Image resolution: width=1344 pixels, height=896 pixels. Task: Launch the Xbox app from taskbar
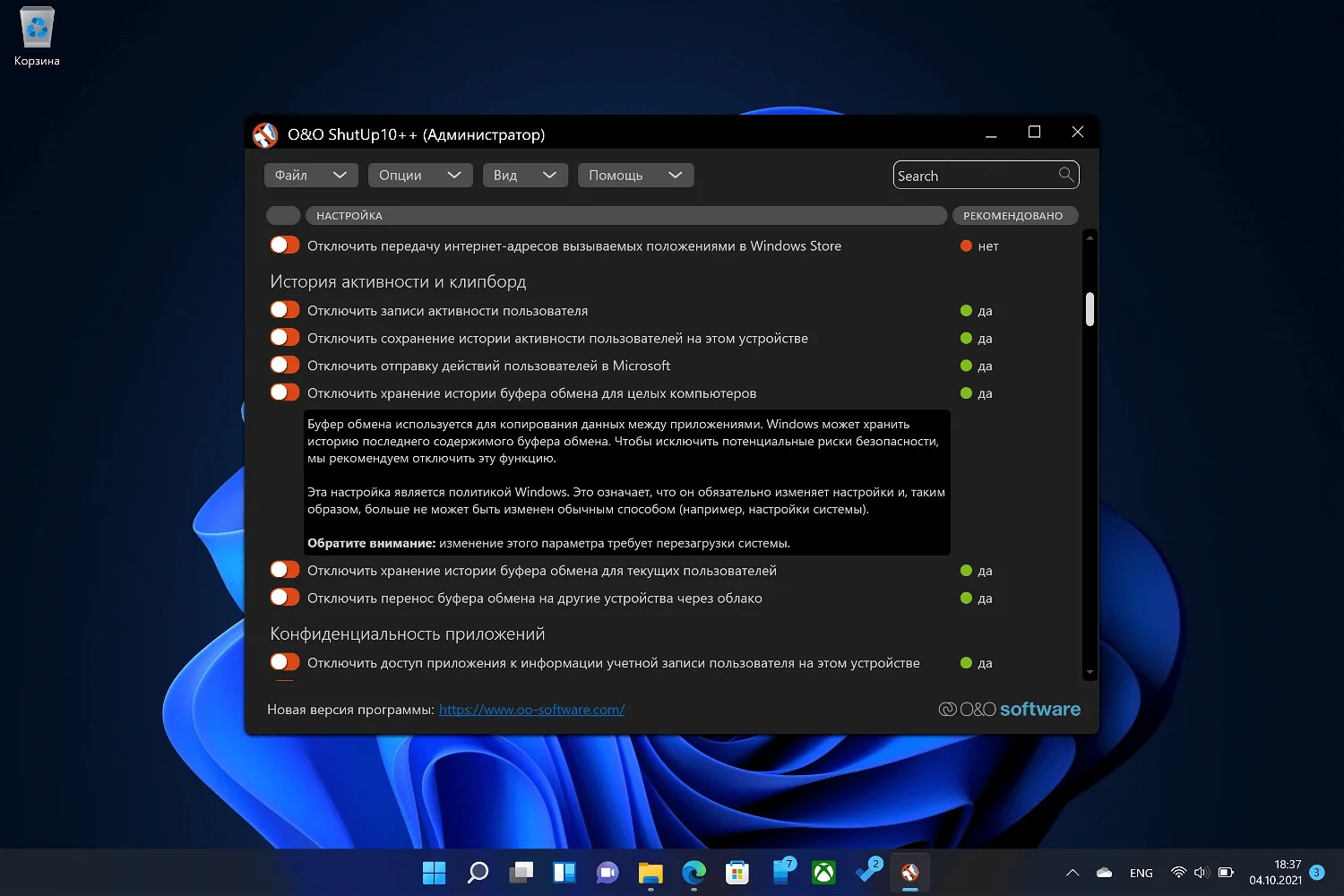[823, 872]
